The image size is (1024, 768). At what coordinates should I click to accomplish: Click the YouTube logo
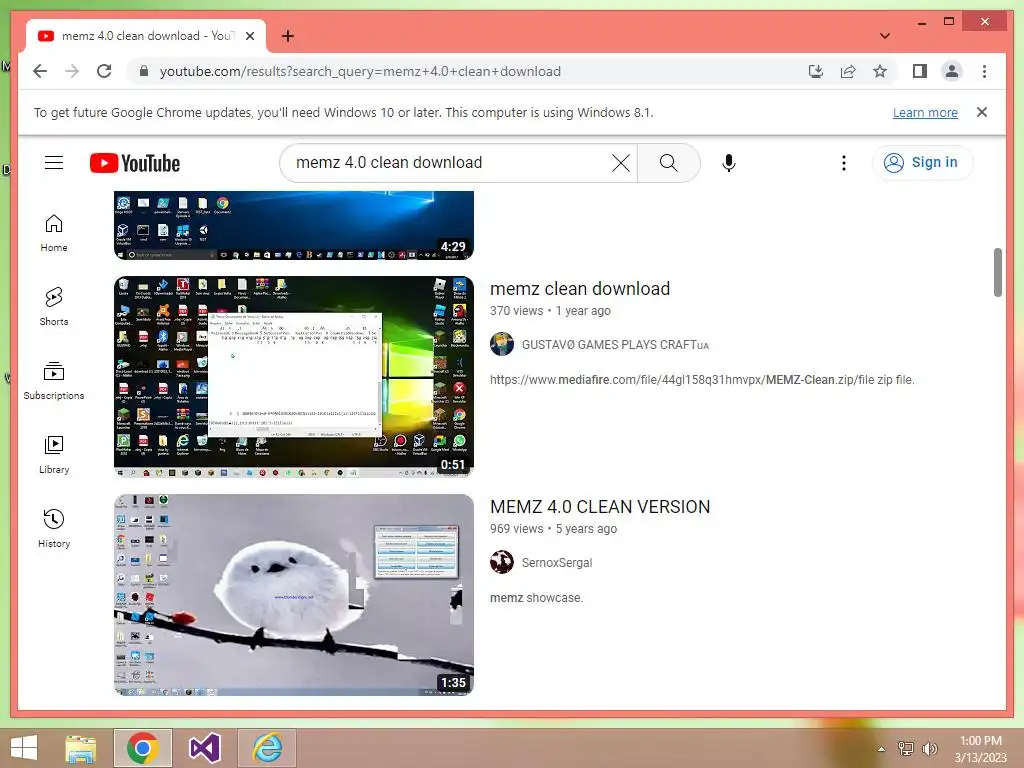point(135,163)
